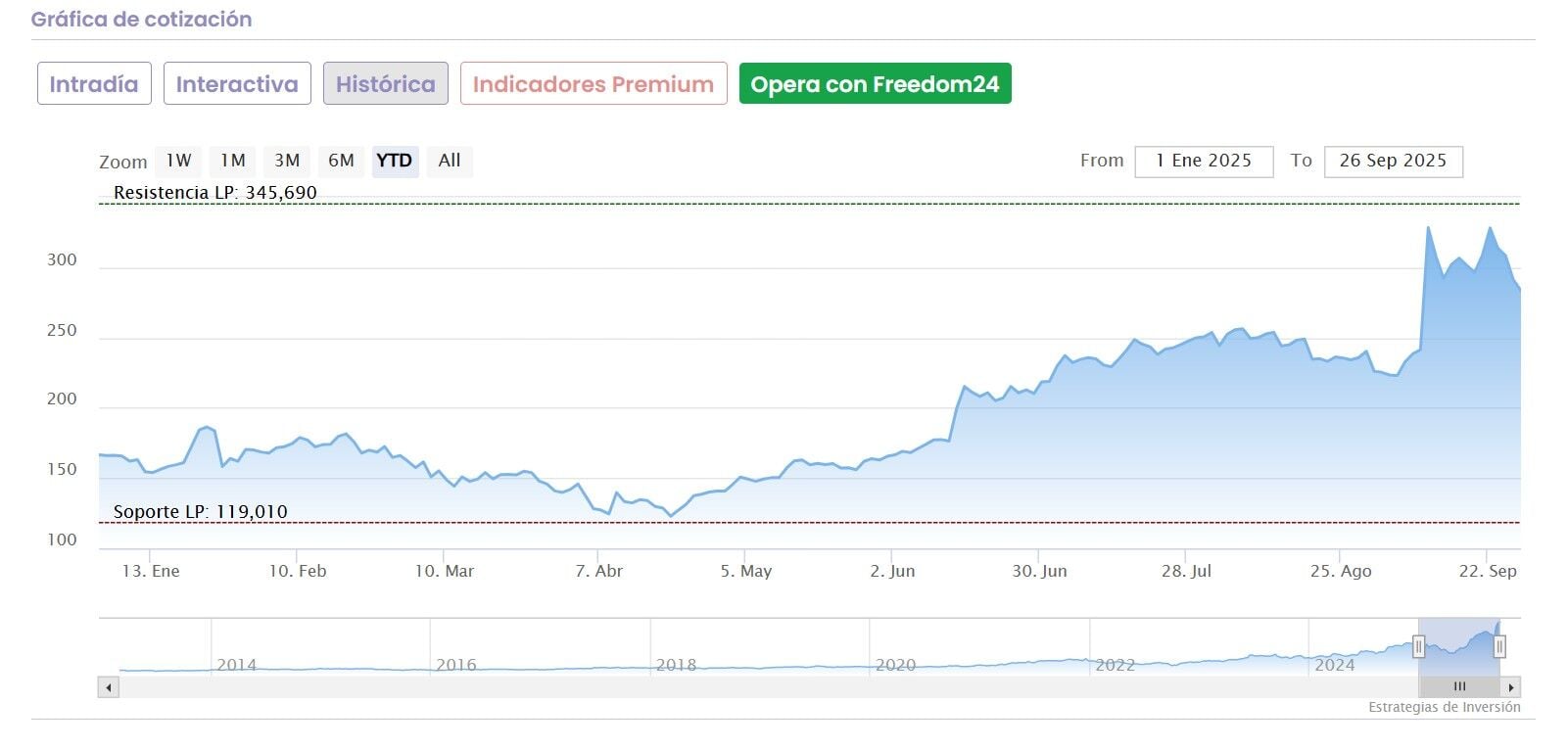This screenshot has height=750, width=1568.
Task: Switch to the Intradía chart tab
Action: click(x=94, y=84)
